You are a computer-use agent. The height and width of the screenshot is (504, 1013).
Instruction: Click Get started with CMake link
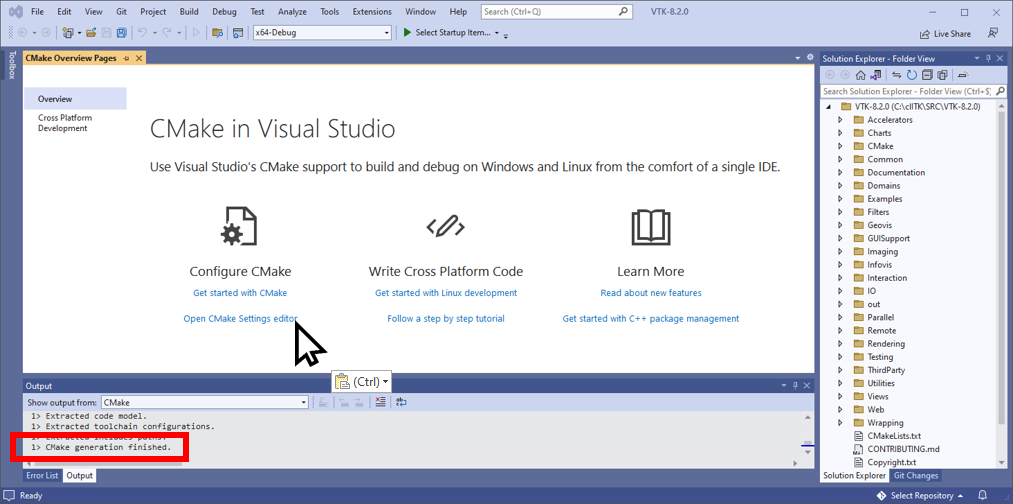pyautogui.click(x=240, y=293)
